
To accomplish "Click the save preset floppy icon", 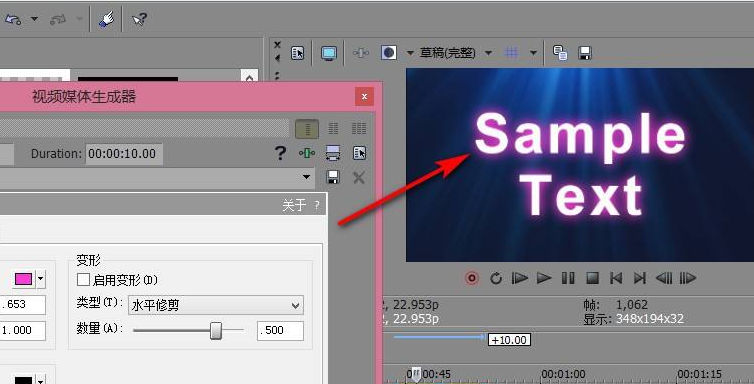I will (333, 177).
